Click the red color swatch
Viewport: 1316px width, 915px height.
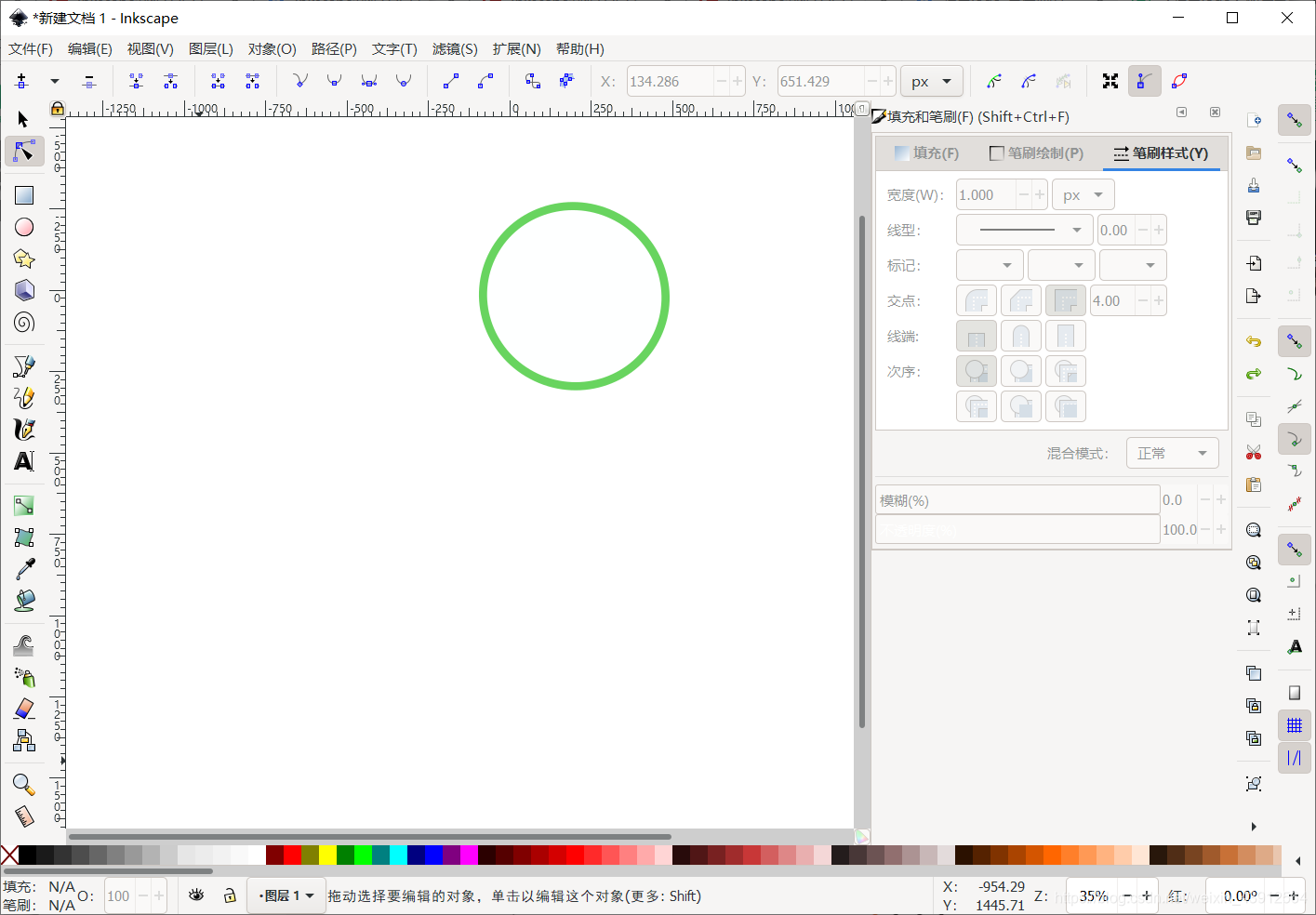292,855
